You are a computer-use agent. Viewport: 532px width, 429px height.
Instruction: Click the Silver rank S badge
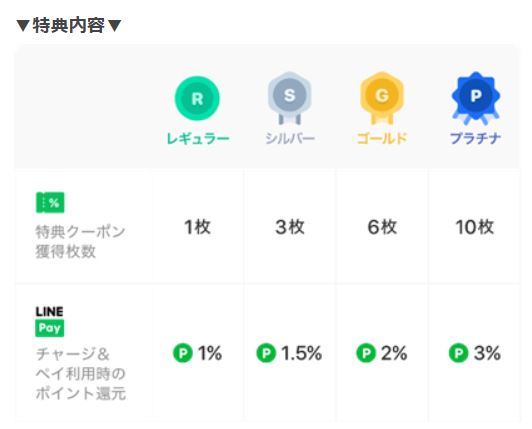click(289, 97)
